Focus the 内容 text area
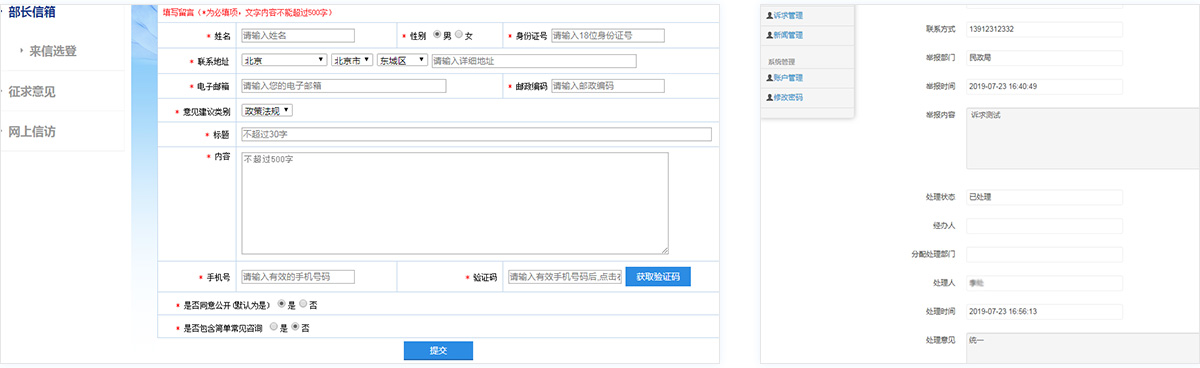The height and width of the screenshot is (368, 1200). (x=455, y=203)
